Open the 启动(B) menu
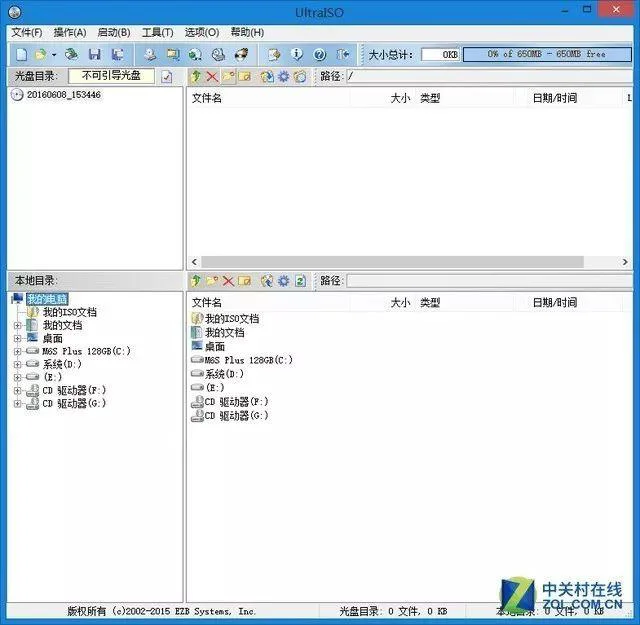This screenshot has width=640, height=625. (x=114, y=32)
